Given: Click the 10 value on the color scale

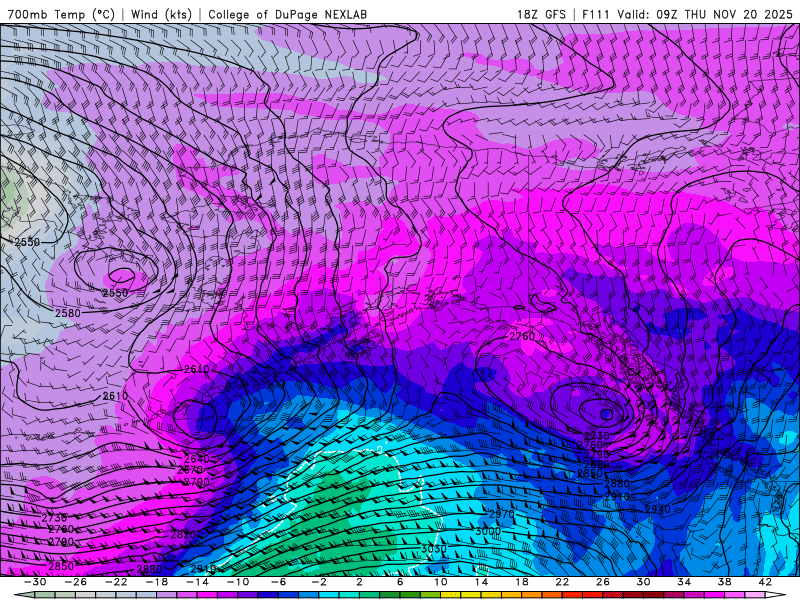Looking at the screenshot, I should pyautogui.click(x=441, y=582).
